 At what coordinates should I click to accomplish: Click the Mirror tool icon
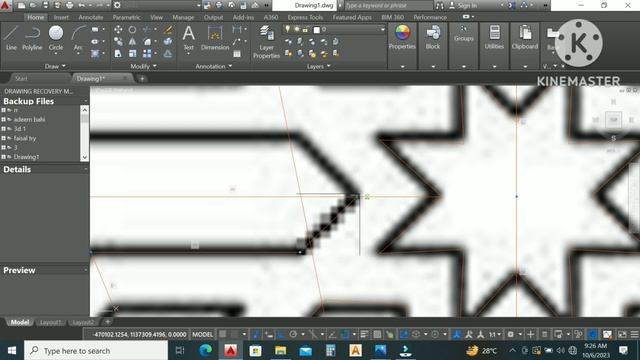coord(132,41)
